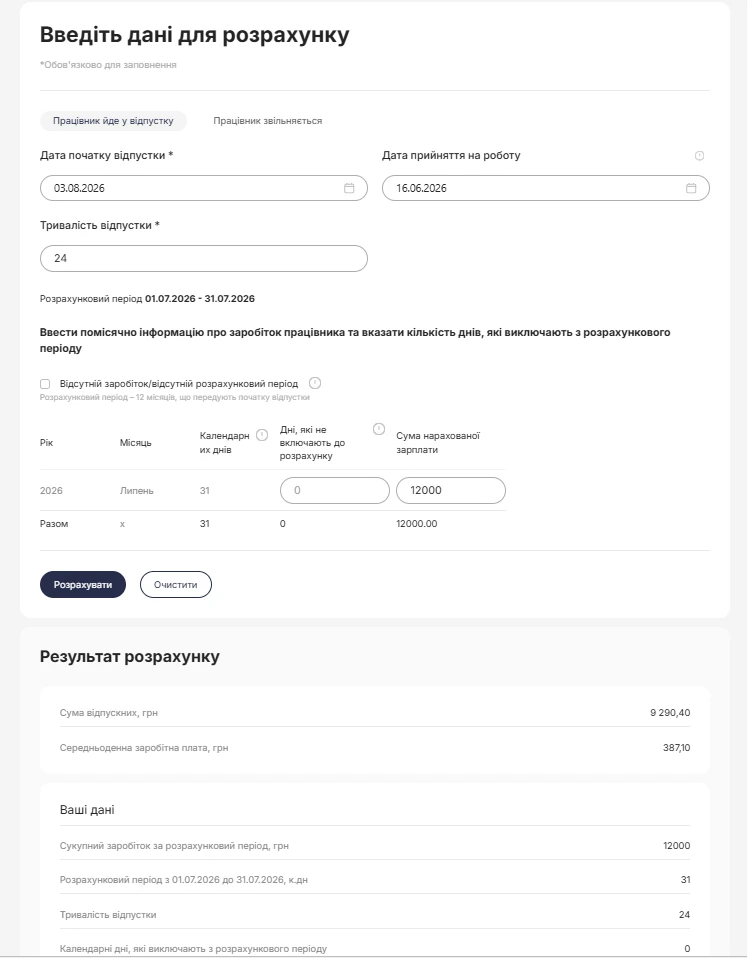
Task: Click excluded days input for July 2026
Action: click(335, 491)
